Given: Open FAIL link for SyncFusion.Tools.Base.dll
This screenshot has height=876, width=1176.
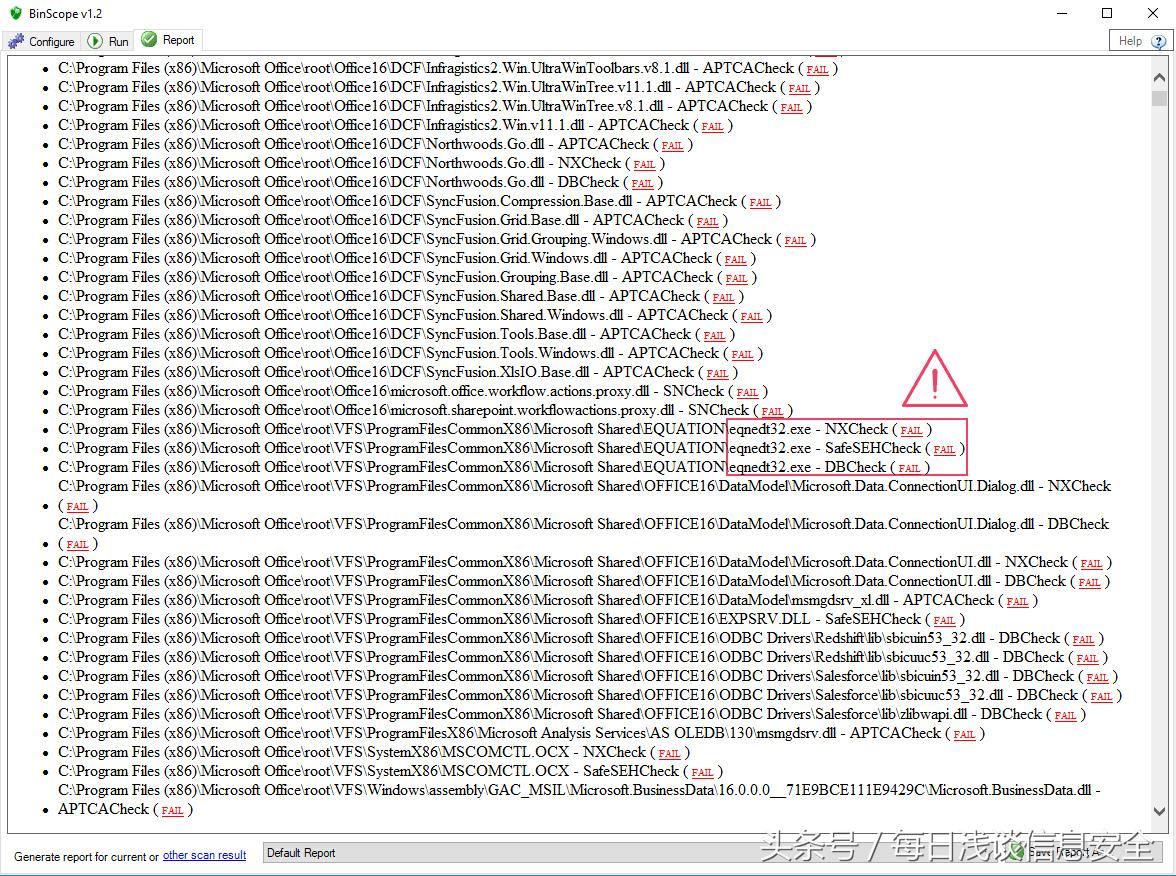Looking at the screenshot, I should pyautogui.click(x=714, y=335).
